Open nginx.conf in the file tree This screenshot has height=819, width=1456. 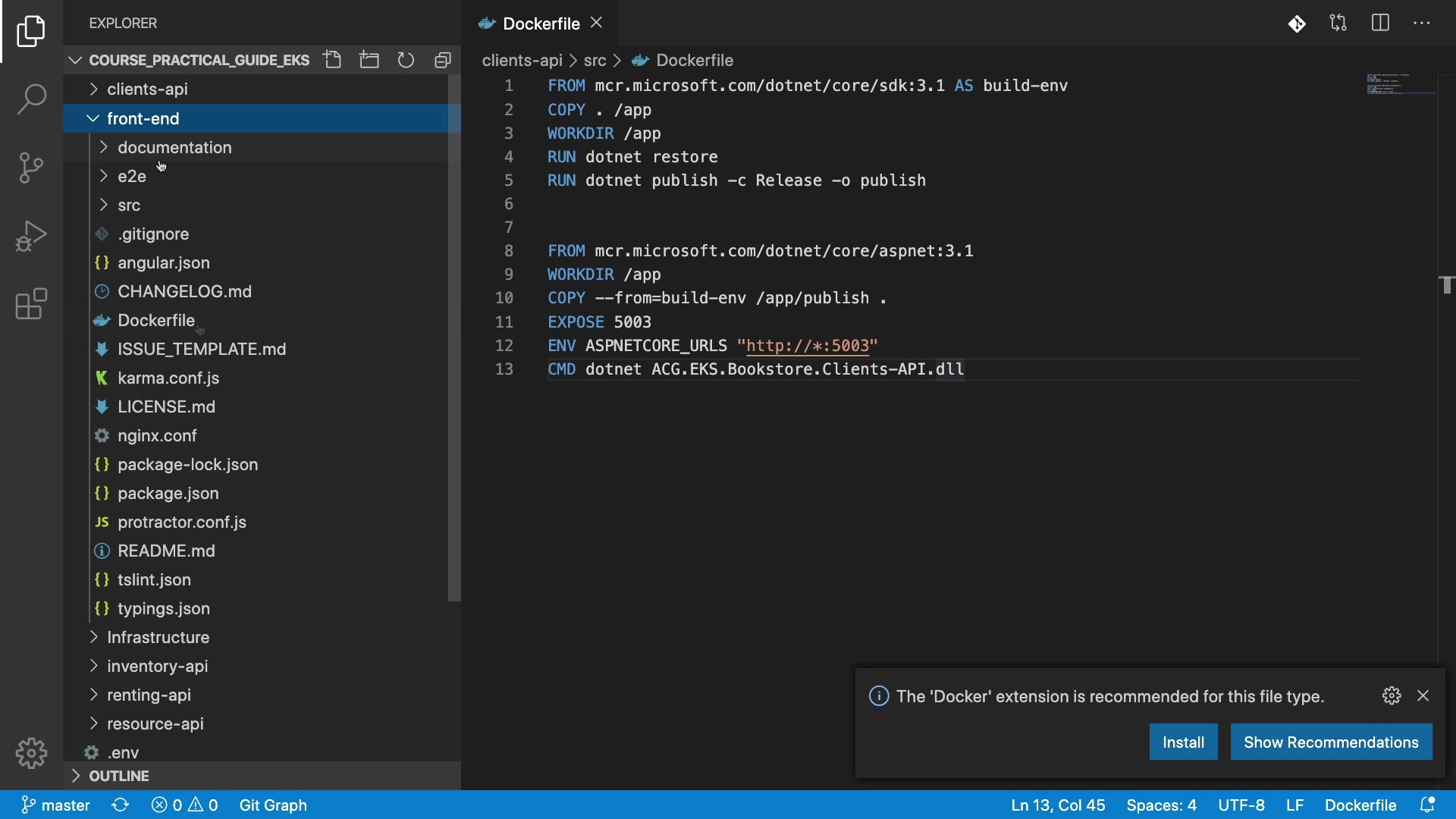[x=157, y=436]
